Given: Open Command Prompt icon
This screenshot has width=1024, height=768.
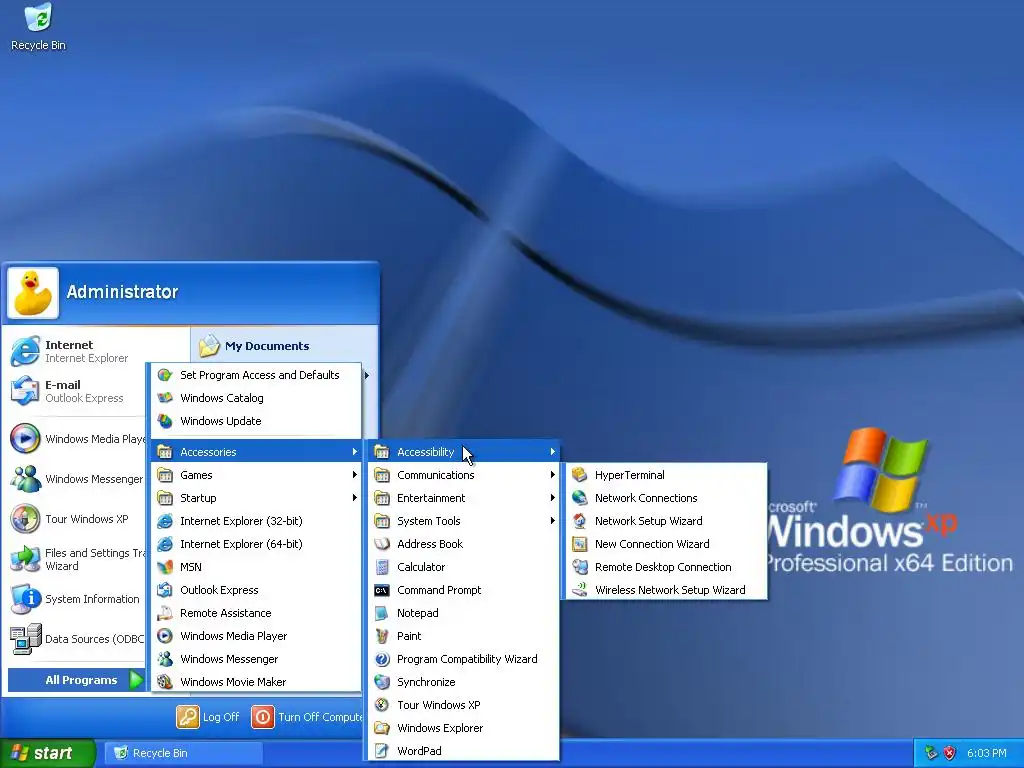Looking at the screenshot, I should (x=382, y=590).
